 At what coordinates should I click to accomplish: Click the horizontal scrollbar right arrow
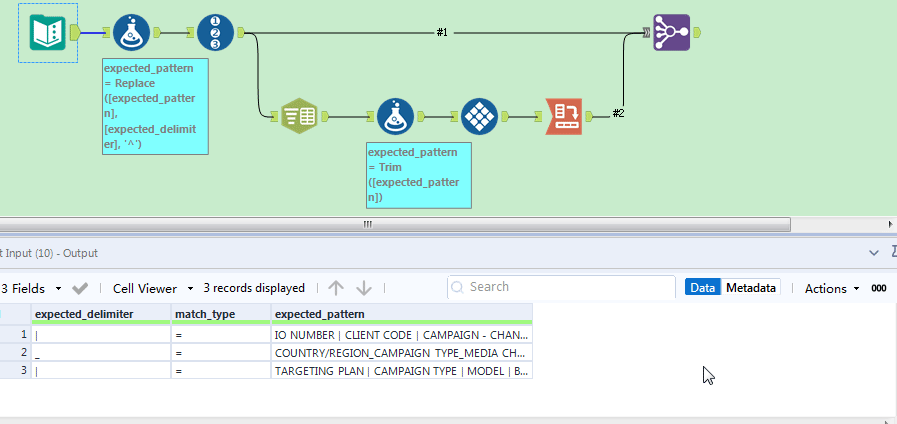(x=891, y=224)
